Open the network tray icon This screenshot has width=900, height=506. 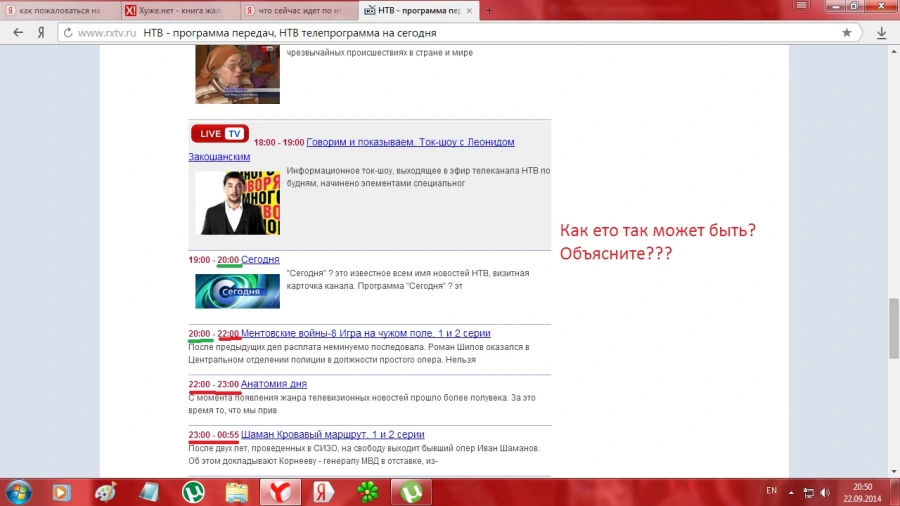click(809, 492)
